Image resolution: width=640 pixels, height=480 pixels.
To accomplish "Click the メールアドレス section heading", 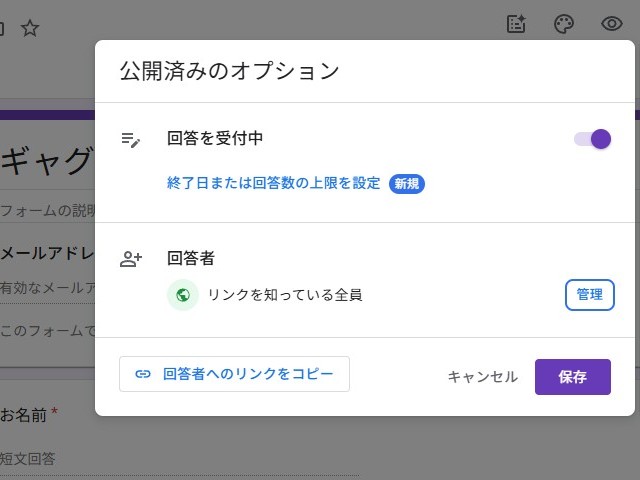I will 47,253.
